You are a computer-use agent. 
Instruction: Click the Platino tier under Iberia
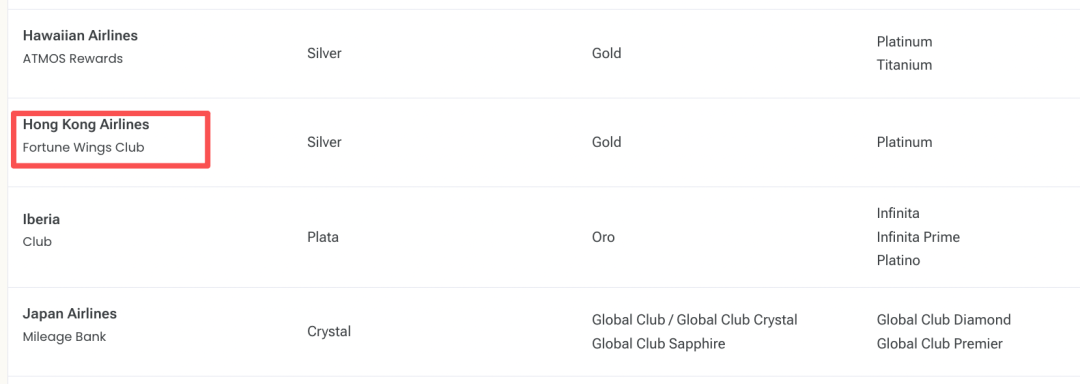[899, 261]
